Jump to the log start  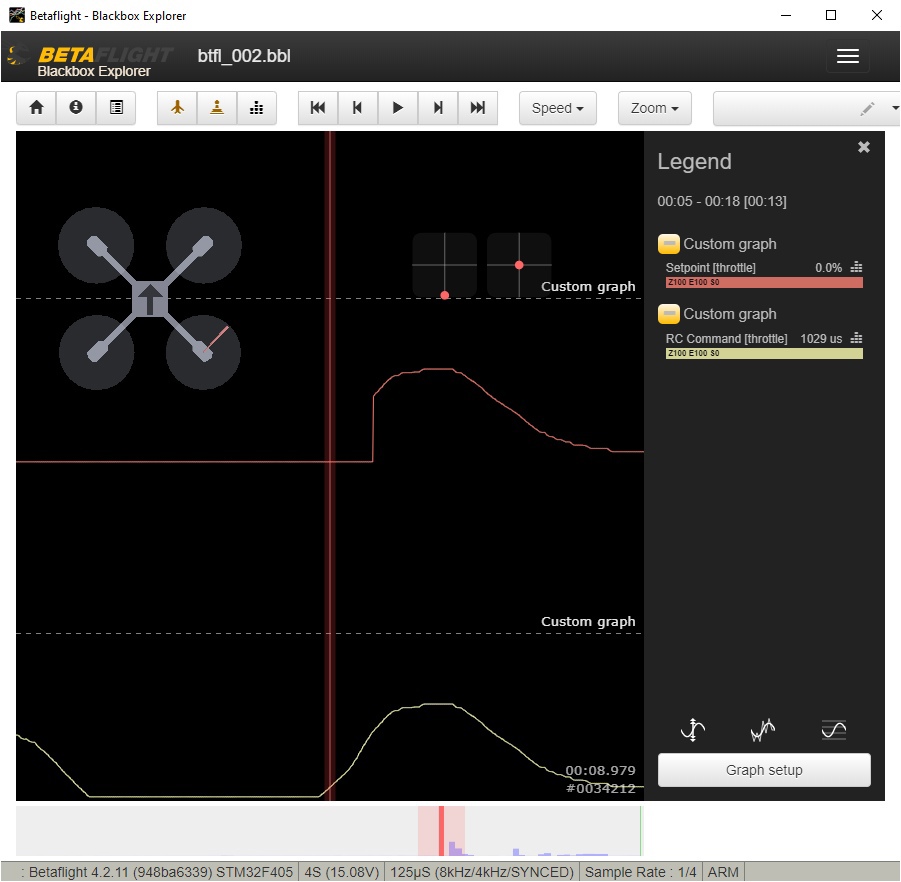tap(318, 108)
